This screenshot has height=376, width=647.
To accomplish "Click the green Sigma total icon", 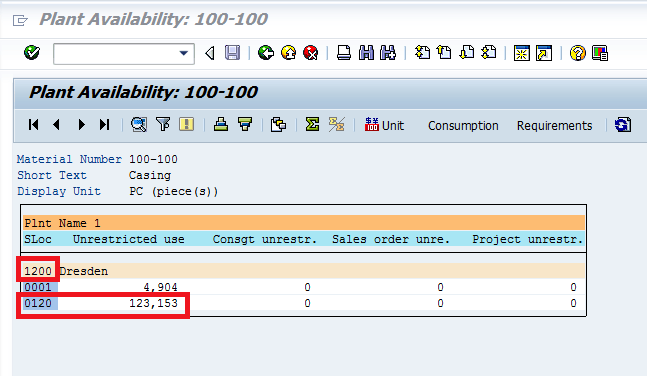I will pyautogui.click(x=312, y=124).
